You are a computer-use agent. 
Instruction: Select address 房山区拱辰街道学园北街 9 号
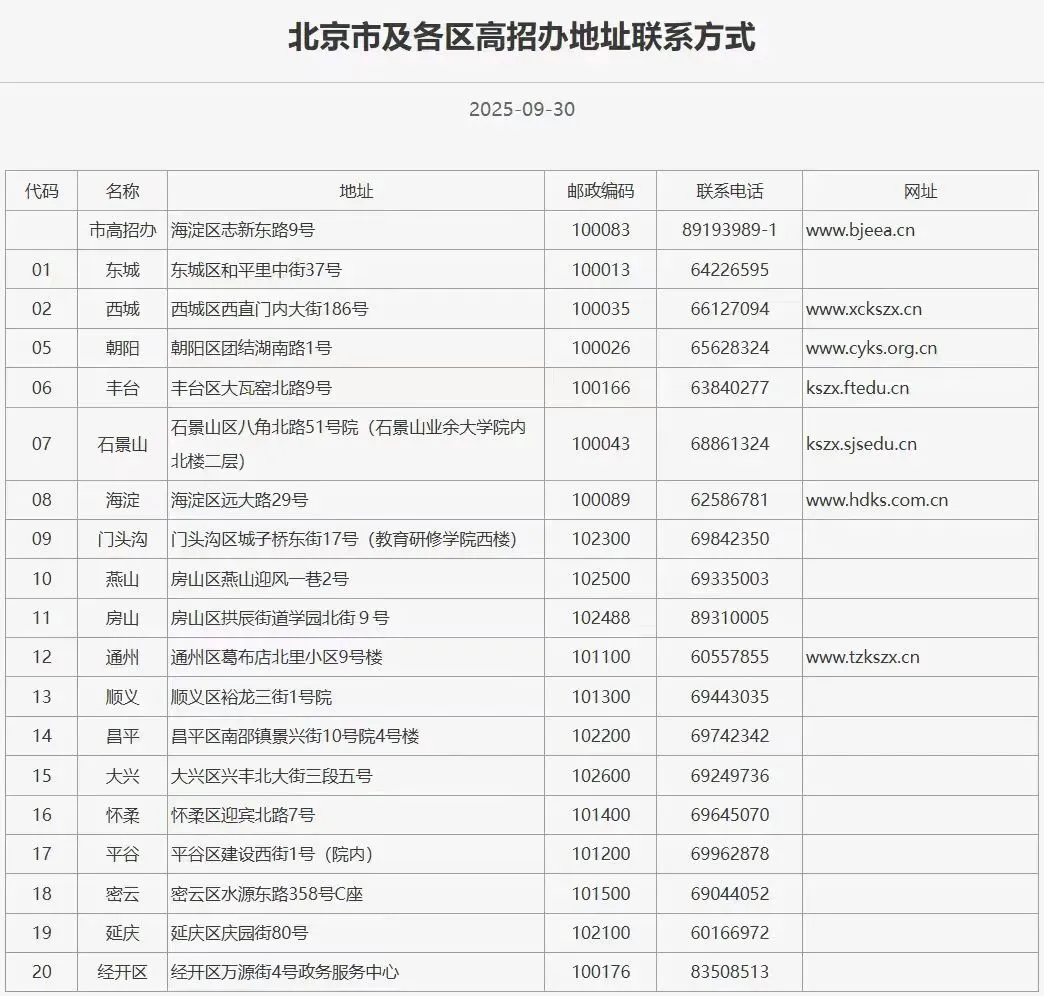[x=280, y=618]
